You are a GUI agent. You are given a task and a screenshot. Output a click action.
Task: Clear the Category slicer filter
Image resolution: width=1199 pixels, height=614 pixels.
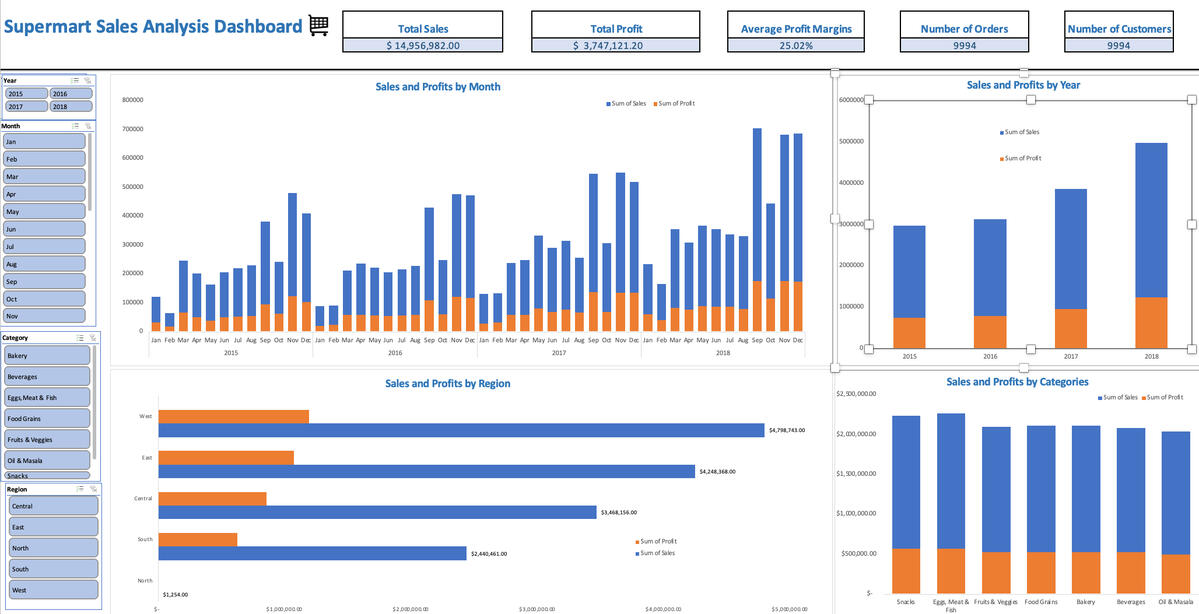92,338
